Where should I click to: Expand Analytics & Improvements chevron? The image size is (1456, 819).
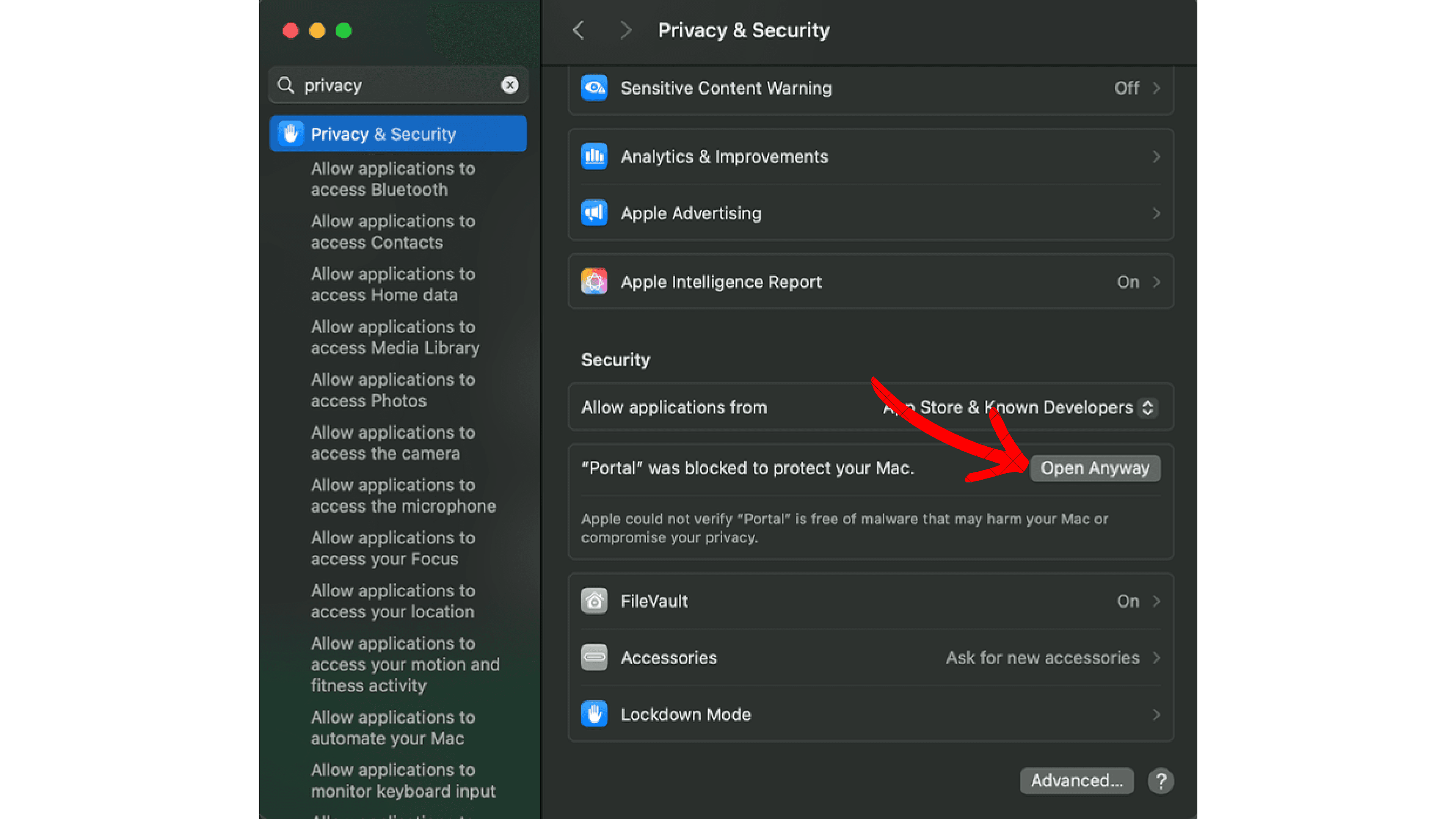1156,157
